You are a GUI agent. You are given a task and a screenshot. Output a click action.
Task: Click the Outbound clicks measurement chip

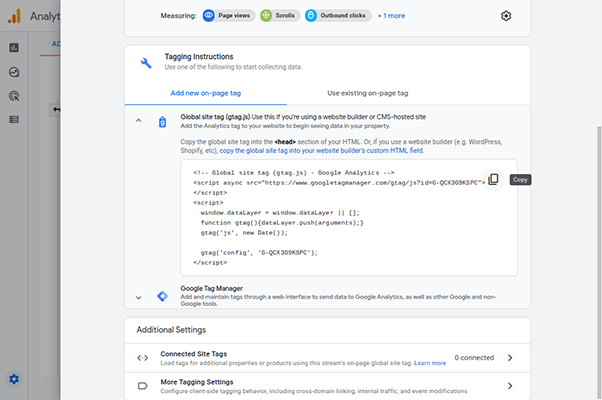click(338, 16)
